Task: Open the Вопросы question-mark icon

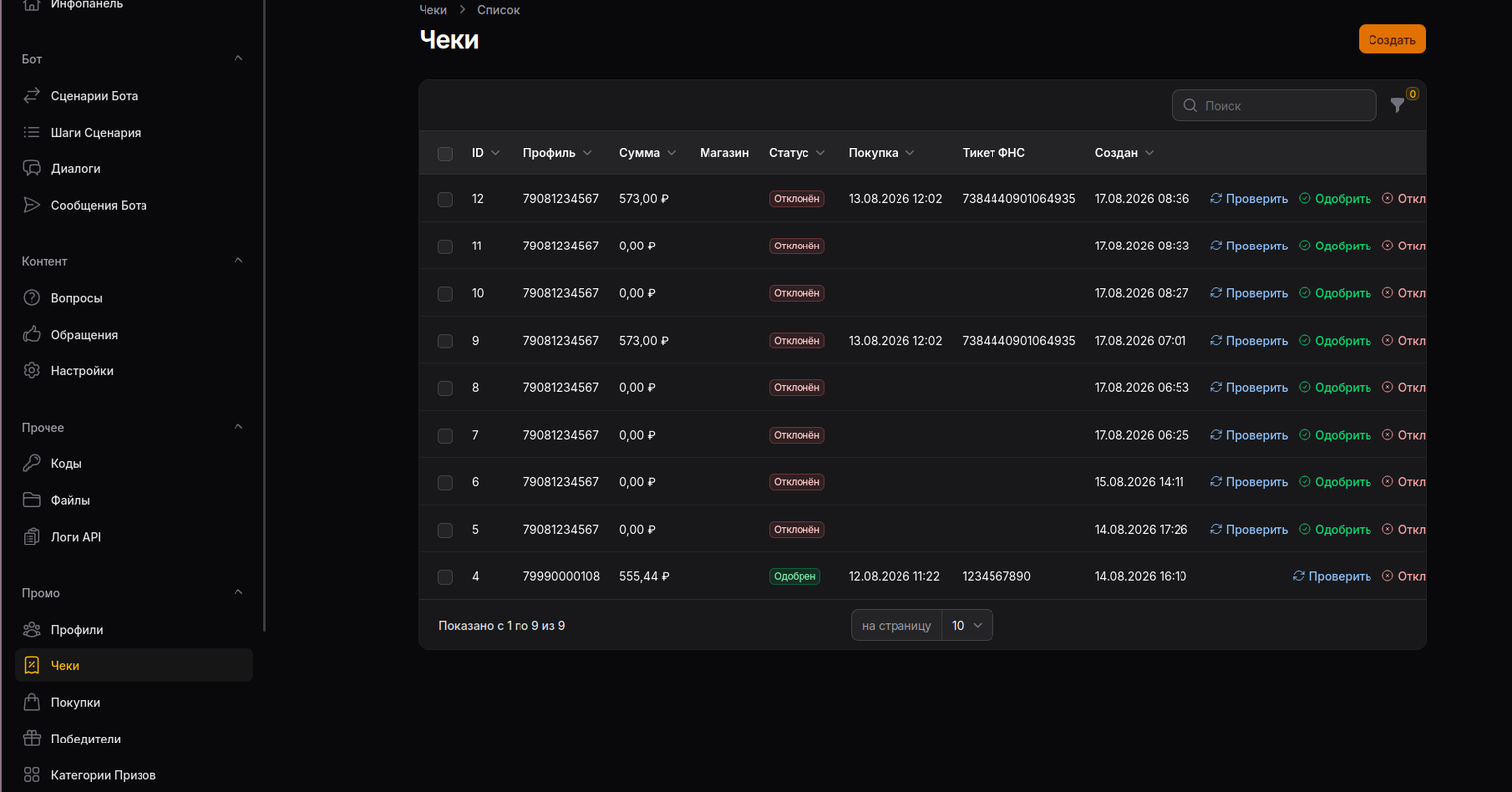Action: pos(32,298)
